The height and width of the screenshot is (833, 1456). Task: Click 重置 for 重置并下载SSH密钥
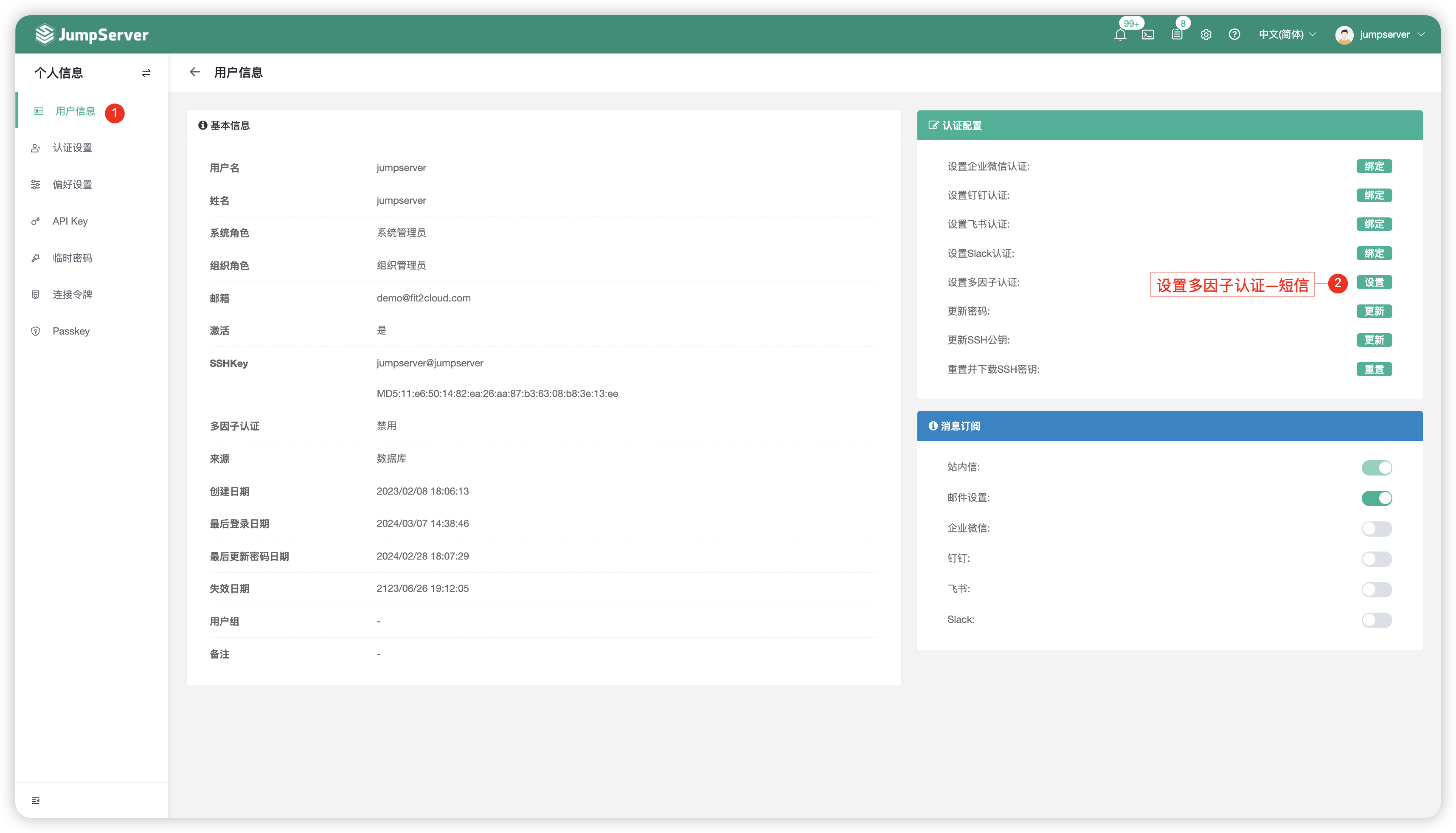click(1374, 370)
